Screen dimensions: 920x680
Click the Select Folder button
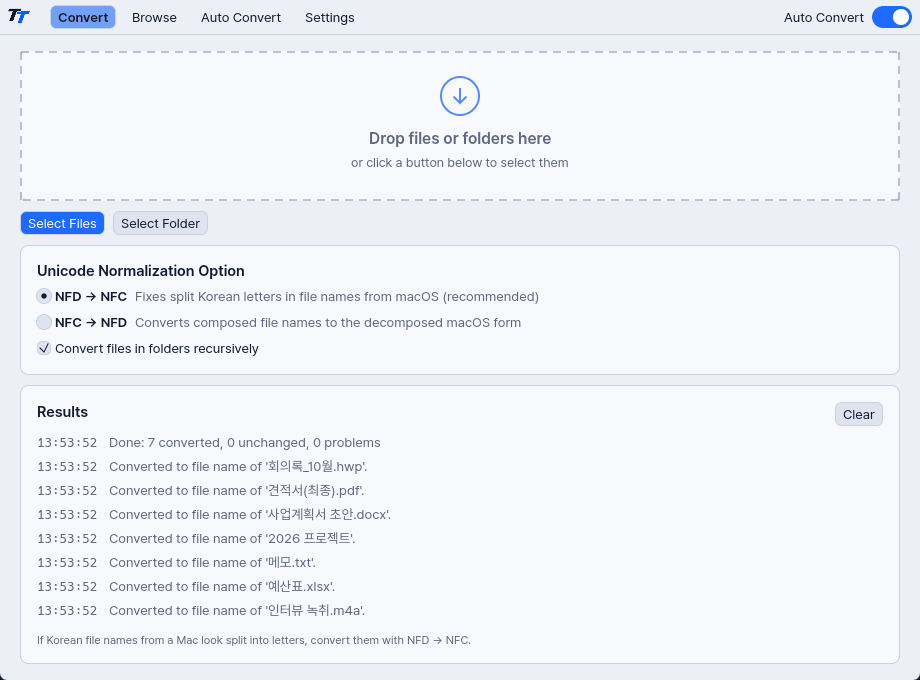coord(160,224)
